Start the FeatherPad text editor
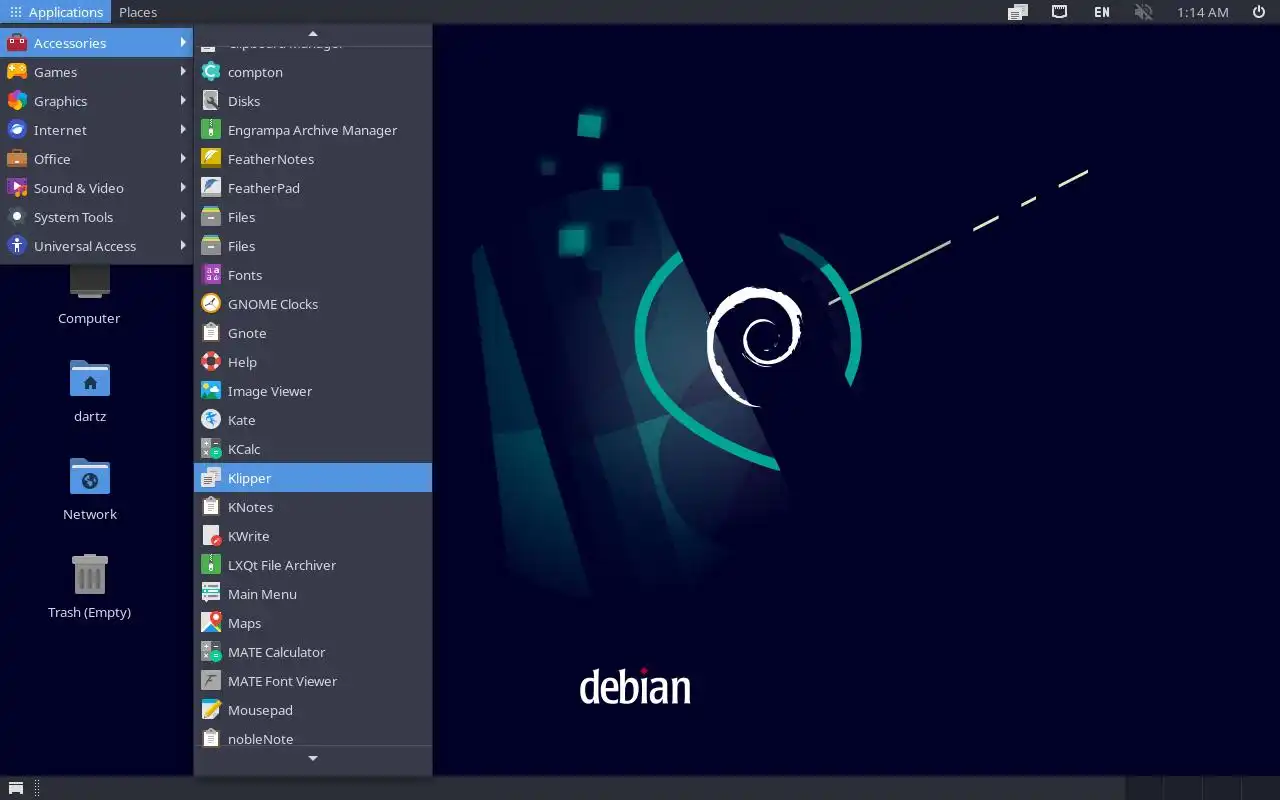The height and width of the screenshot is (800, 1280). pos(313,188)
